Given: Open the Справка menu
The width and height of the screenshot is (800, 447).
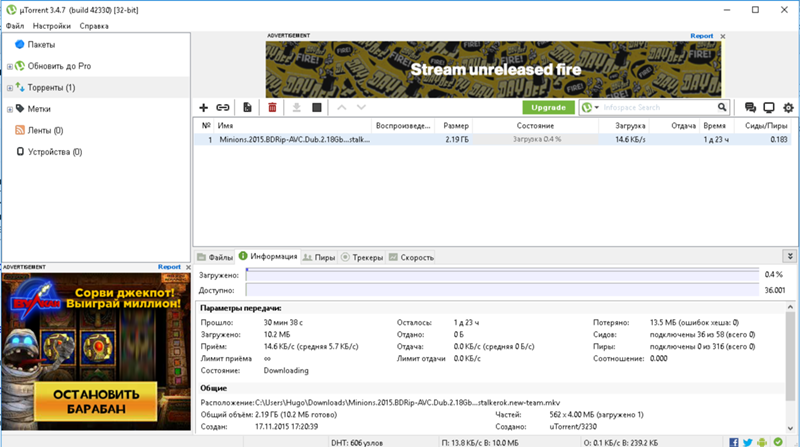Looking at the screenshot, I should click(94, 26).
